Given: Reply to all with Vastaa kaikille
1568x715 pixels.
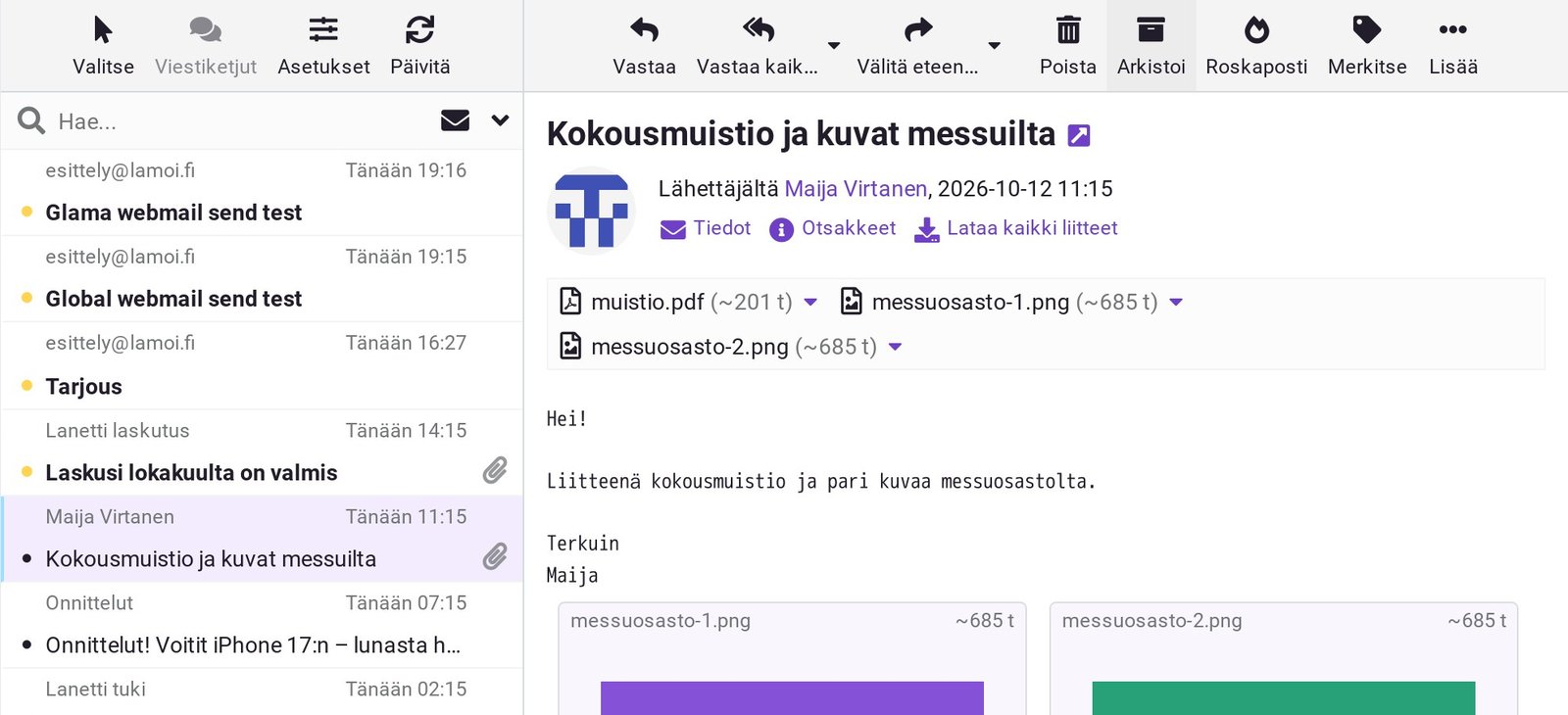Looking at the screenshot, I should click(x=757, y=46).
